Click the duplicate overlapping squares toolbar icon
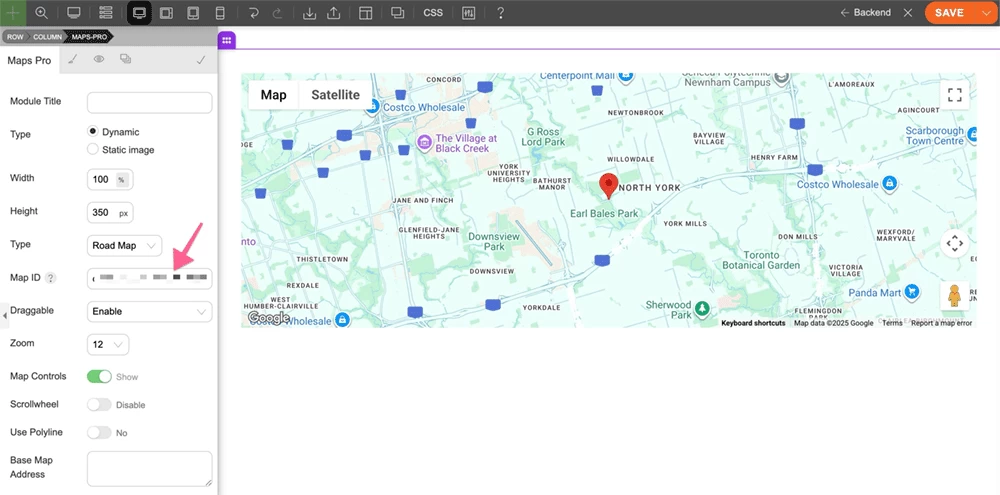 [x=398, y=13]
